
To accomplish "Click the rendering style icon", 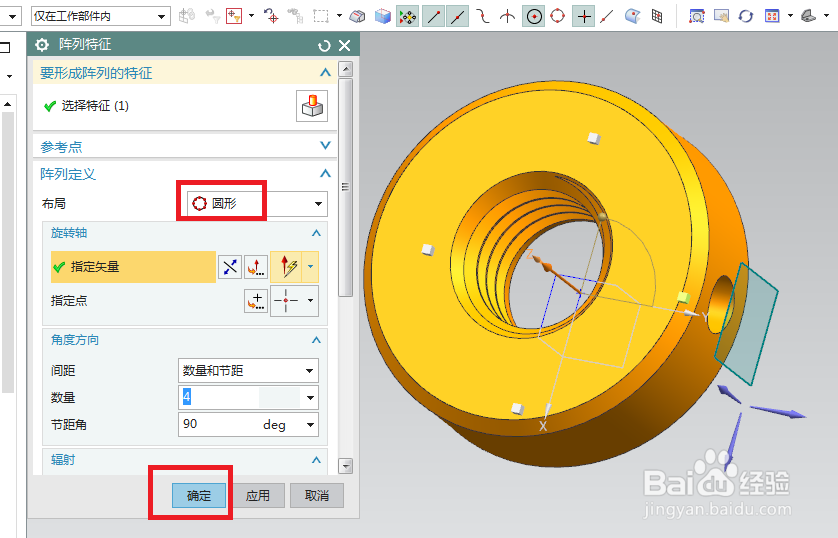I will click(808, 17).
